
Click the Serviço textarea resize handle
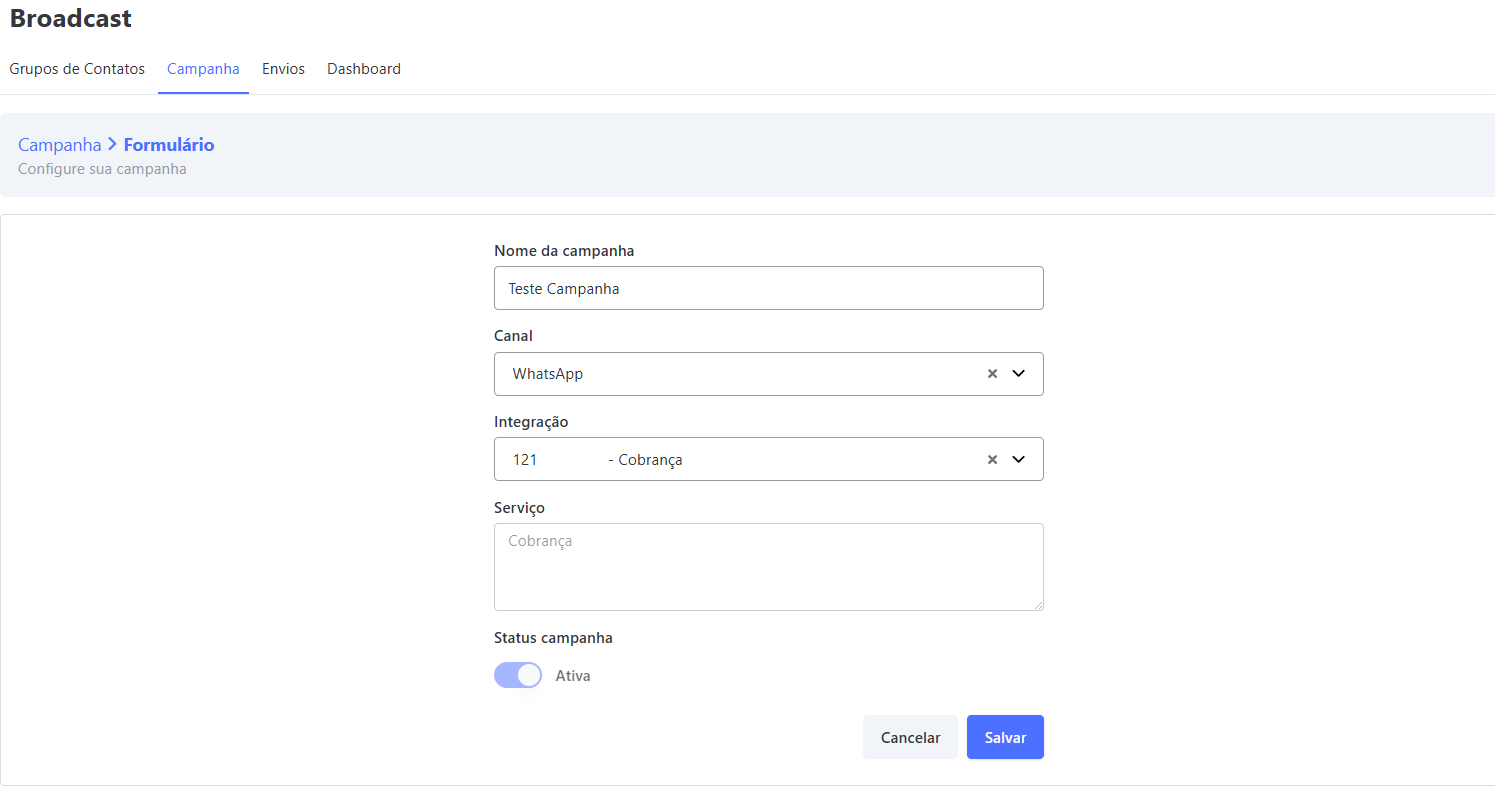click(x=1038, y=605)
